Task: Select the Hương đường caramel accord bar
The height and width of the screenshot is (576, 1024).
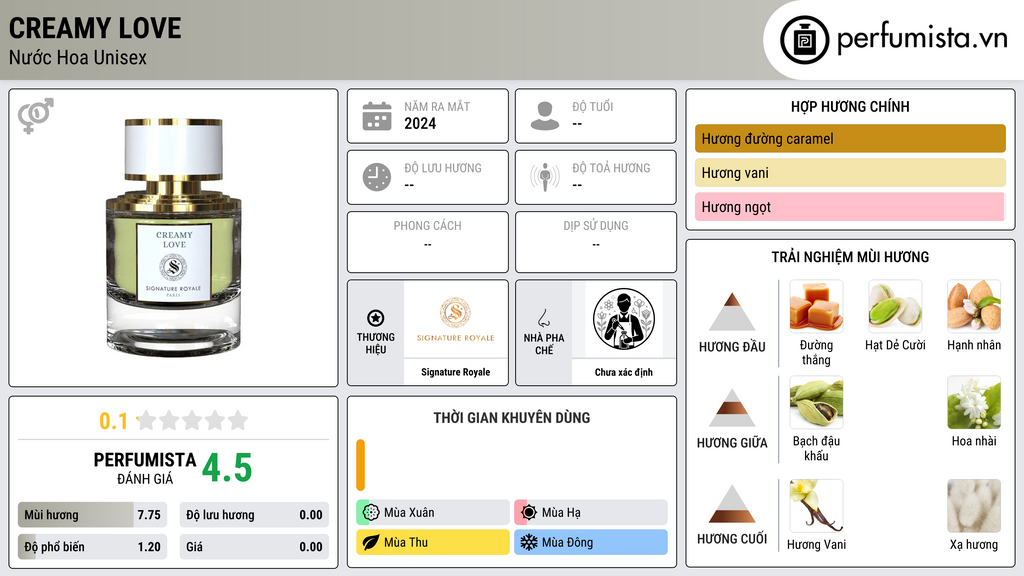Action: pos(850,138)
